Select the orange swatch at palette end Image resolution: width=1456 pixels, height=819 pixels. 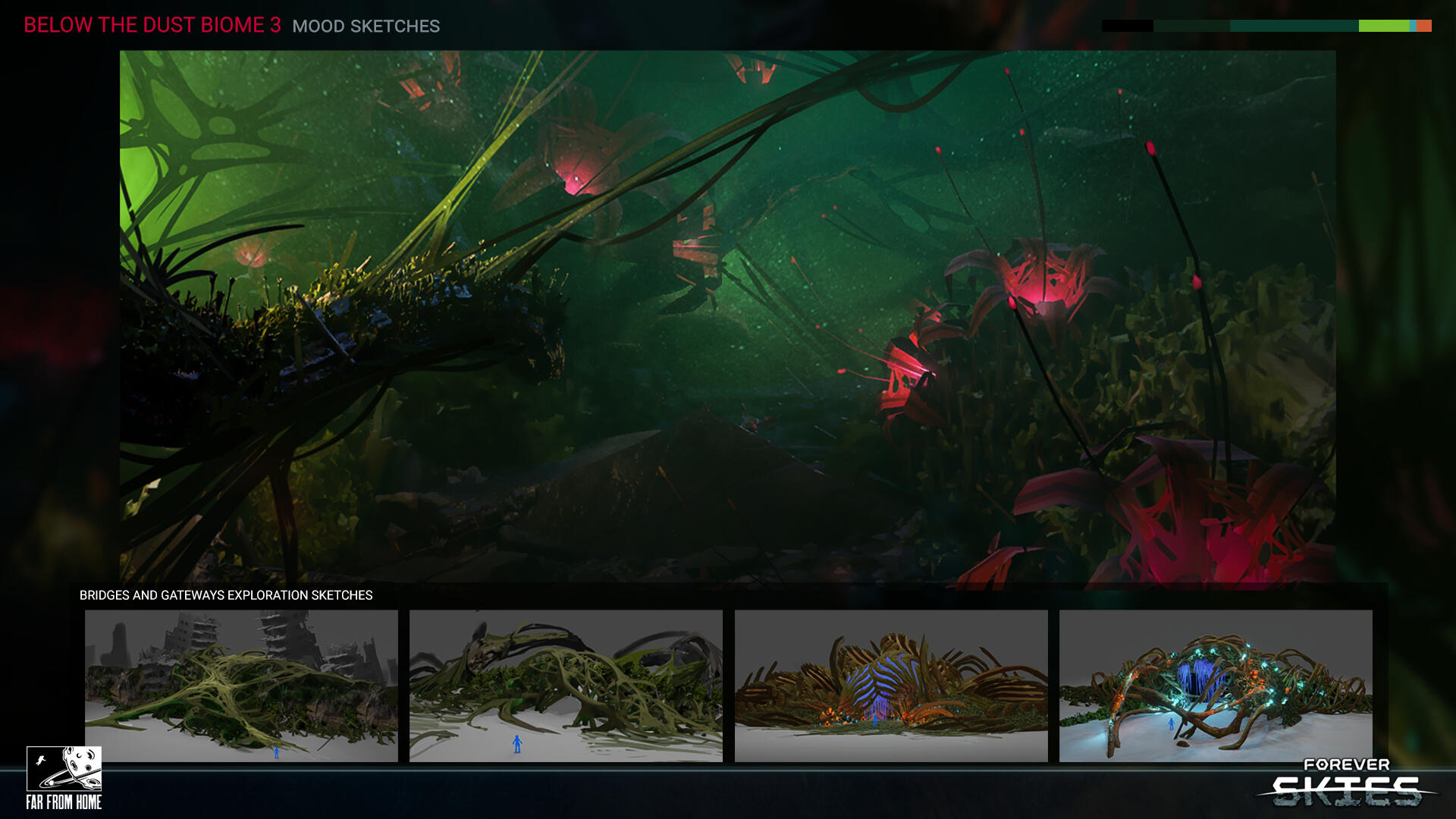point(1424,26)
